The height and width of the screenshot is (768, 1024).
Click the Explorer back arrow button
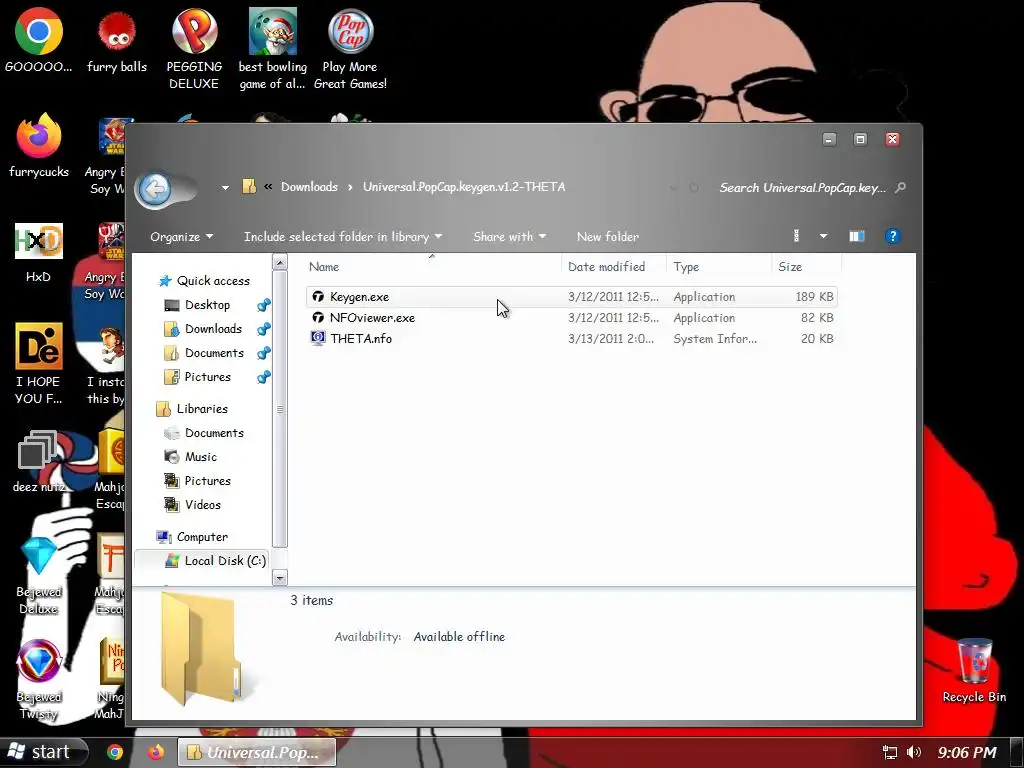[155, 189]
